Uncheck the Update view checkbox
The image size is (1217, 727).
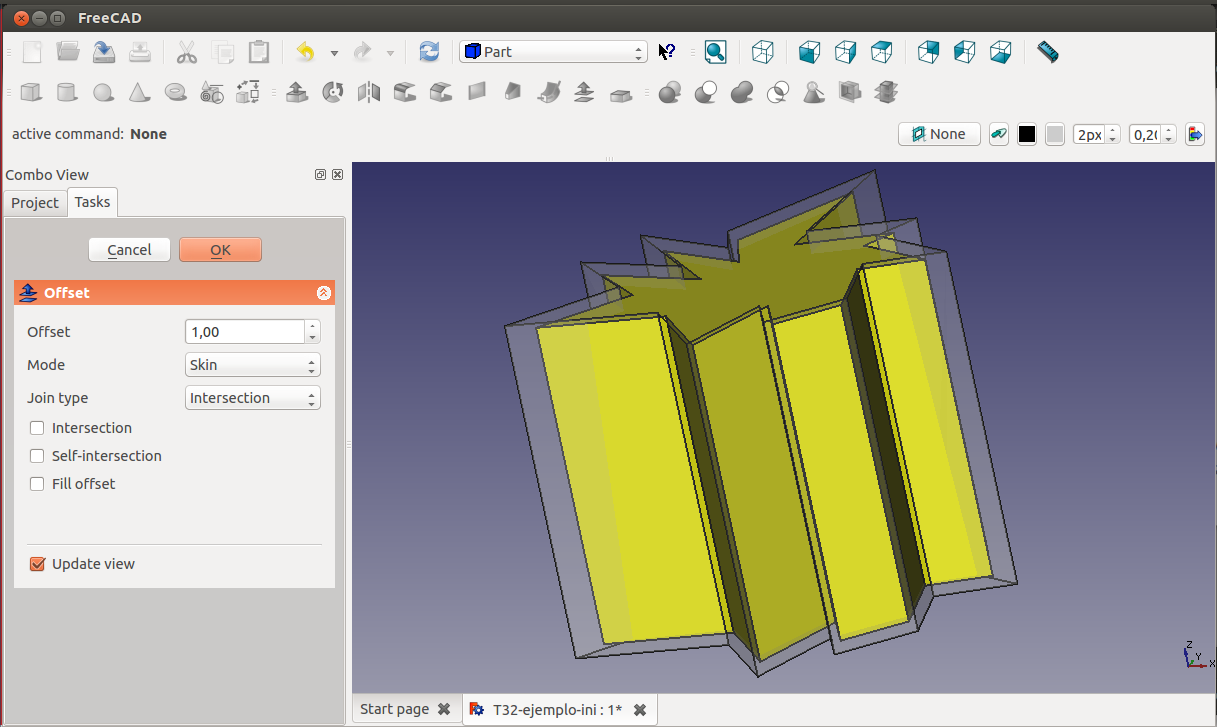[38, 564]
